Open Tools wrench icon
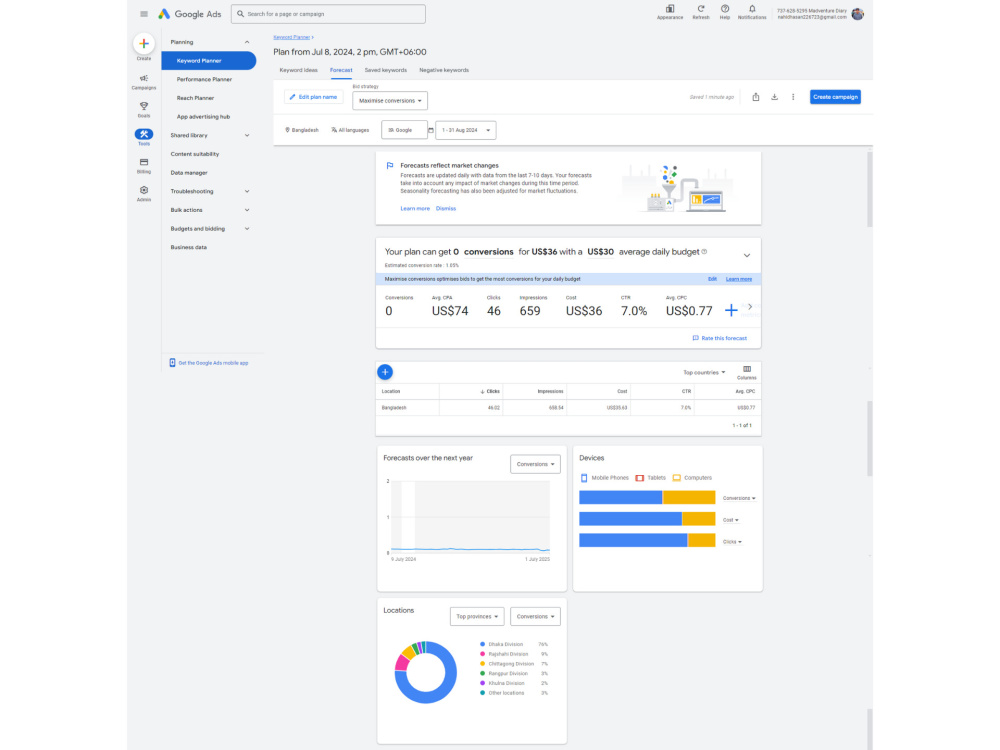Image resolution: width=1000 pixels, height=750 pixels. click(x=143, y=136)
